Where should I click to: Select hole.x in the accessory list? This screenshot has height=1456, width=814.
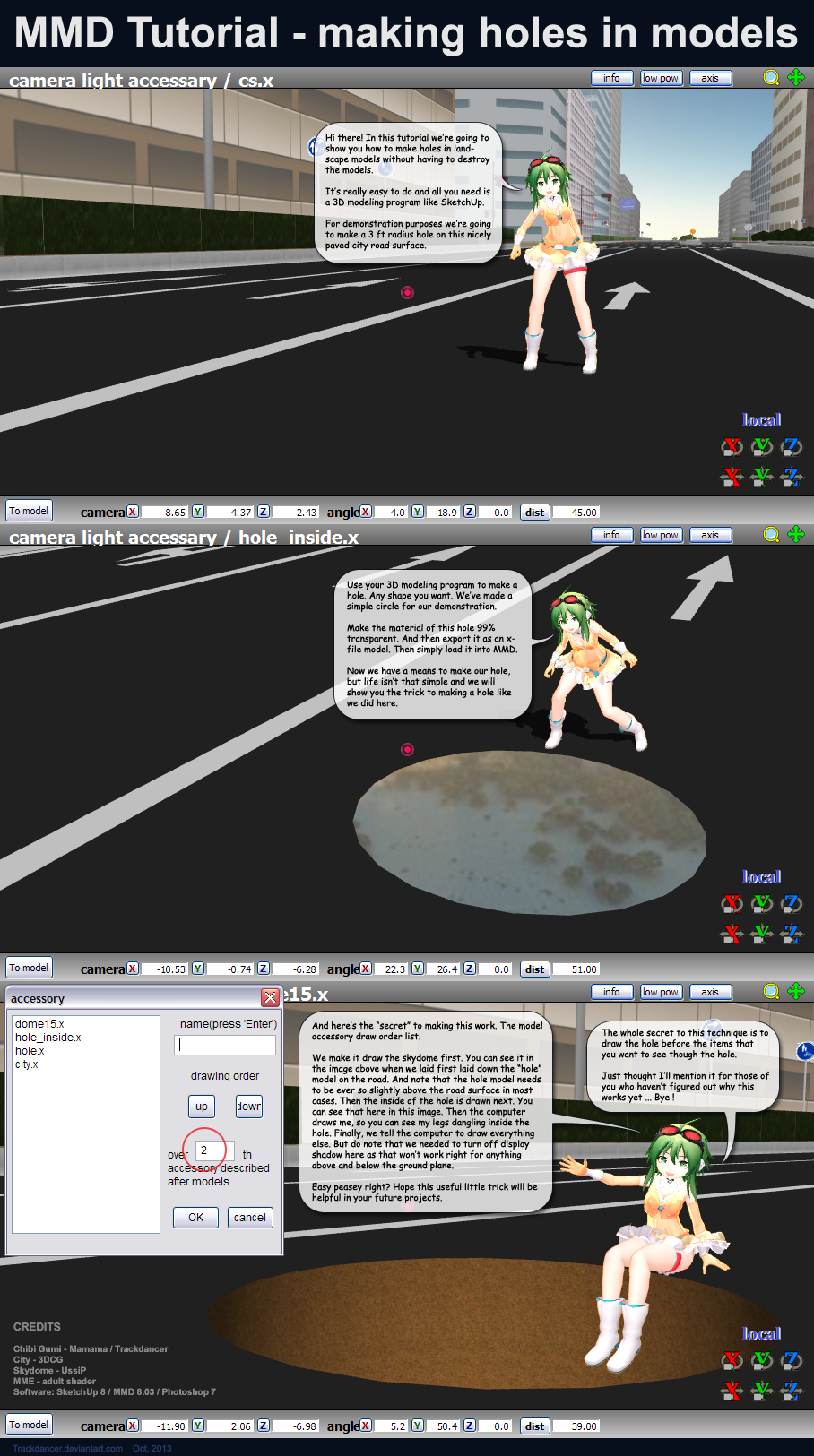[30, 1051]
